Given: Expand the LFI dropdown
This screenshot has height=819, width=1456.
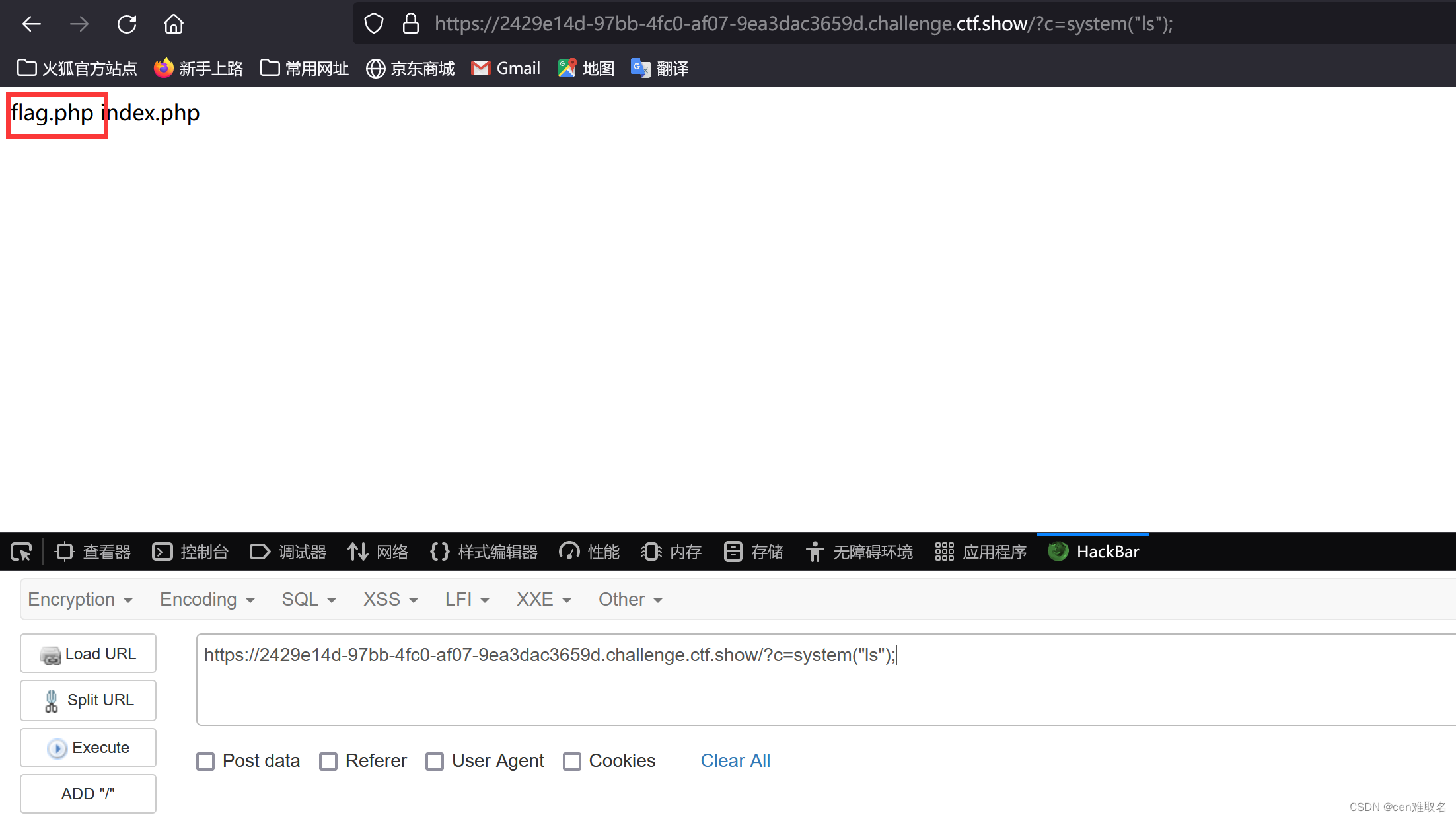Looking at the screenshot, I should pos(466,599).
